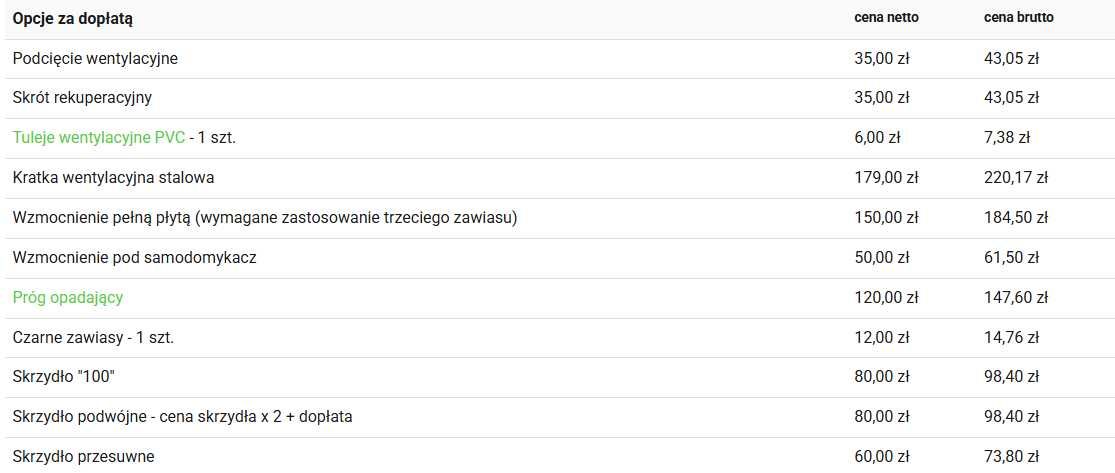Viewport: 1115px width, 473px height.
Task: Click the Opcje za dopłatą heading
Action: 73,19
